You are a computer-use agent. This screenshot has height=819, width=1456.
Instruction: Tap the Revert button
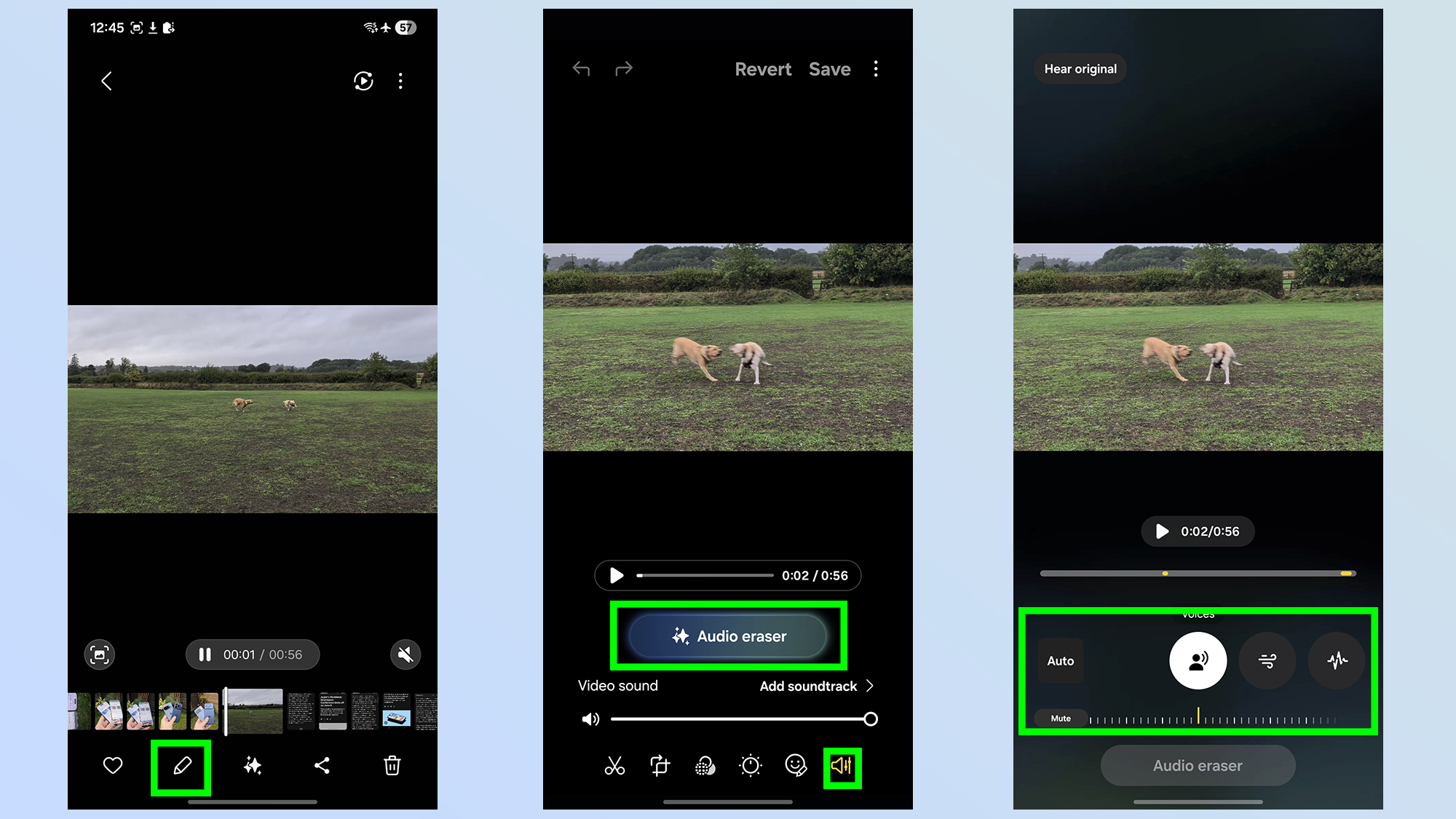point(762,69)
